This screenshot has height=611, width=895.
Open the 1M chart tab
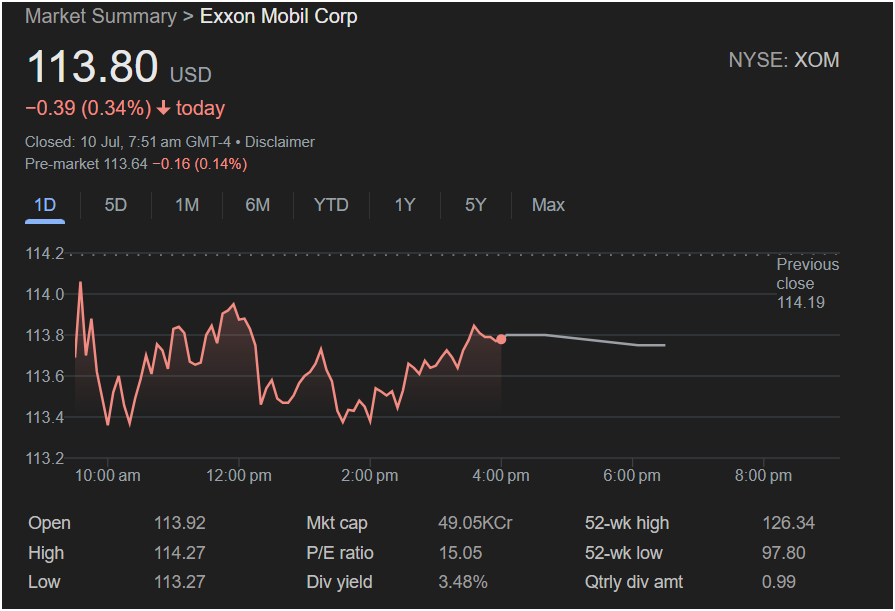[x=187, y=205]
